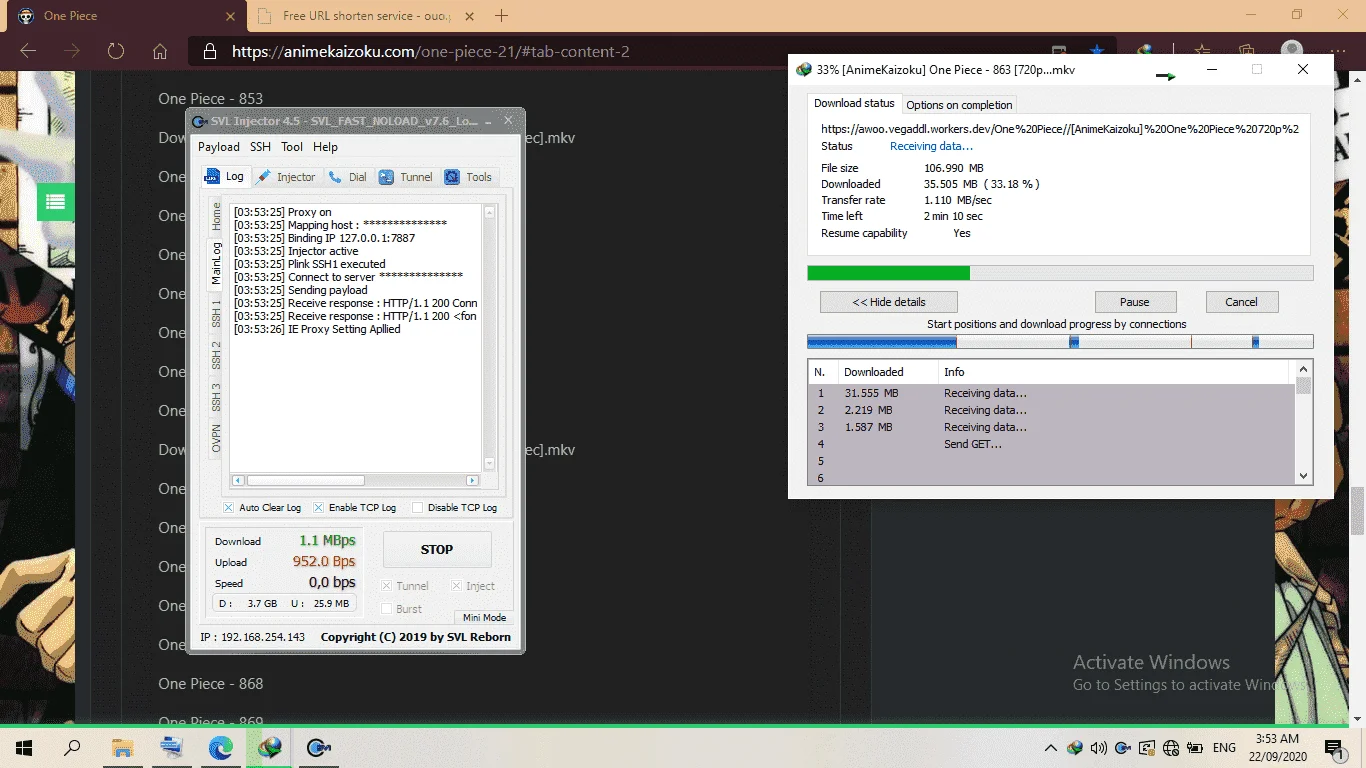Open the Tools tab in SVL Injector
Screen dimensions: 1366x768
tap(470, 177)
